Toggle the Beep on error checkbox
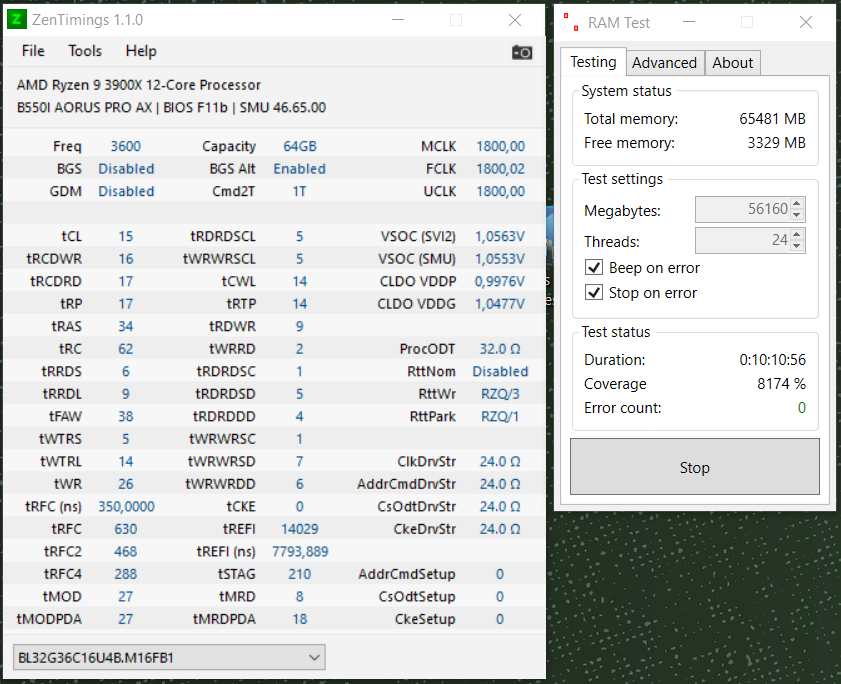Image resolution: width=841 pixels, height=684 pixels. 594,267
